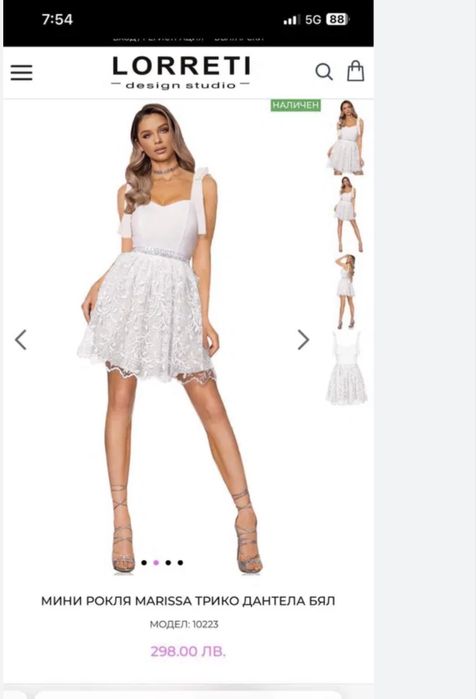Jump to first carousel dot

[x=144, y=563]
